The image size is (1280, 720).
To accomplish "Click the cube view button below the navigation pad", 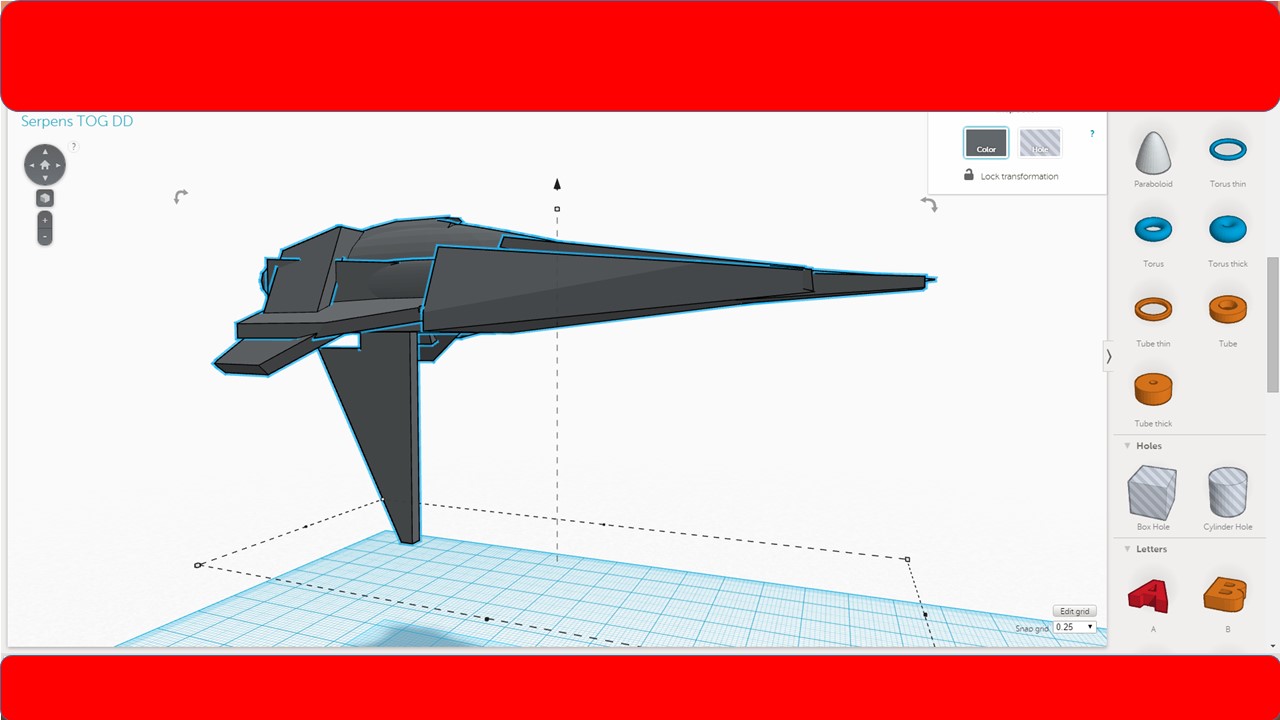I will [x=45, y=198].
